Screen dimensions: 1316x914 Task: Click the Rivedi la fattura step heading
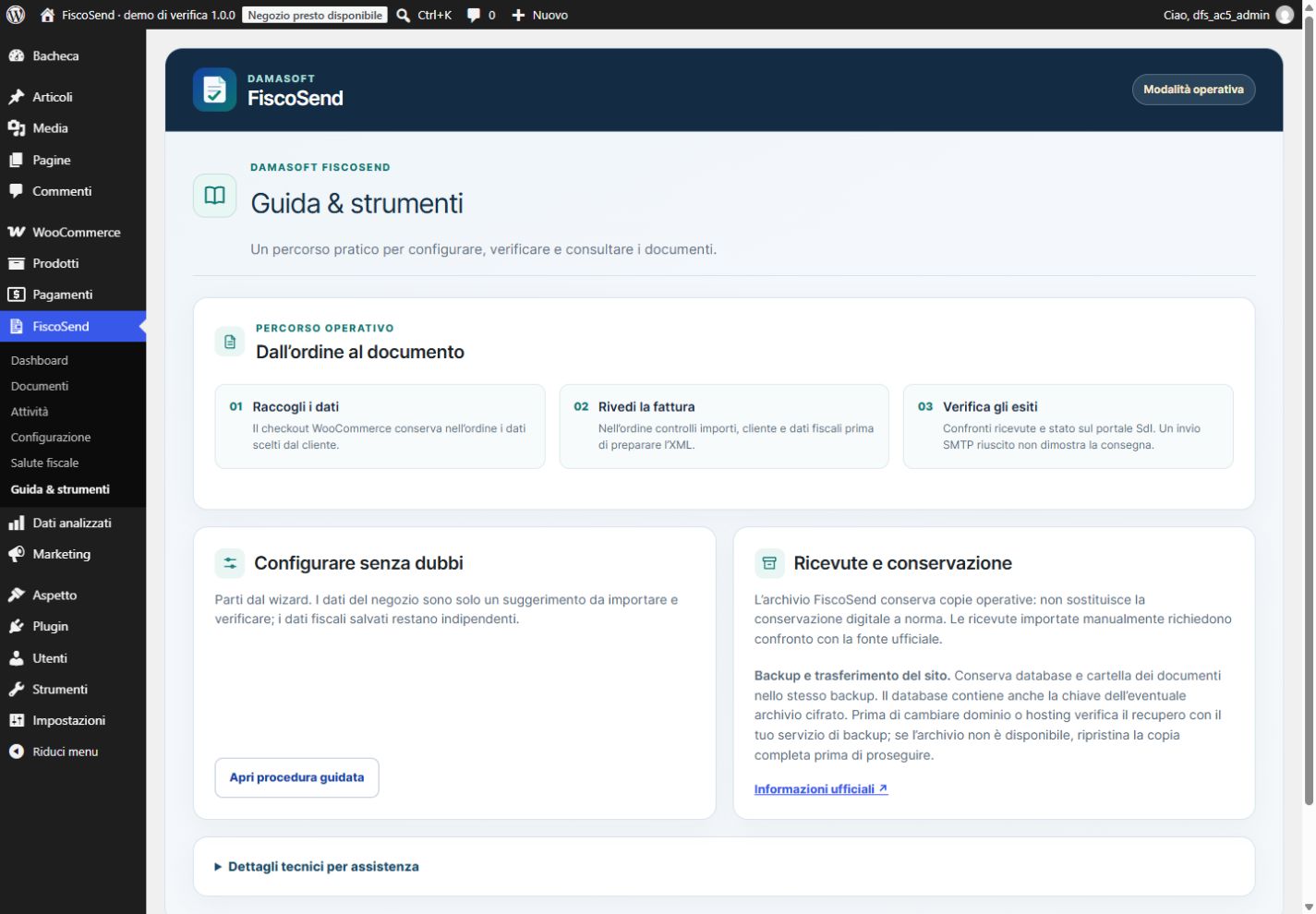(x=646, y=406)
